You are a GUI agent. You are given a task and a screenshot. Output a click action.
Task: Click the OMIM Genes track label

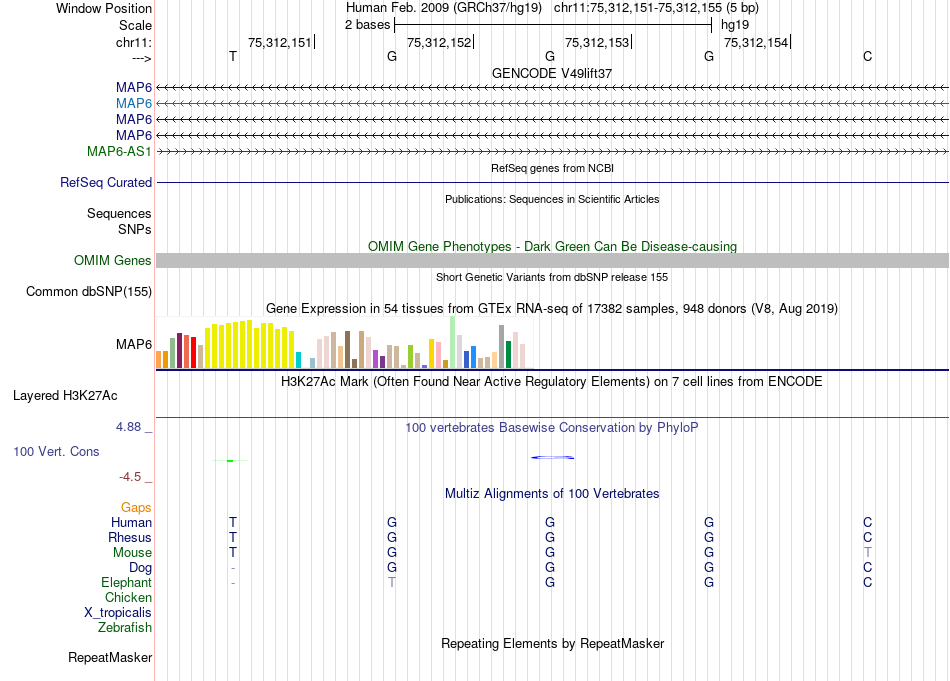click(113, 261)
